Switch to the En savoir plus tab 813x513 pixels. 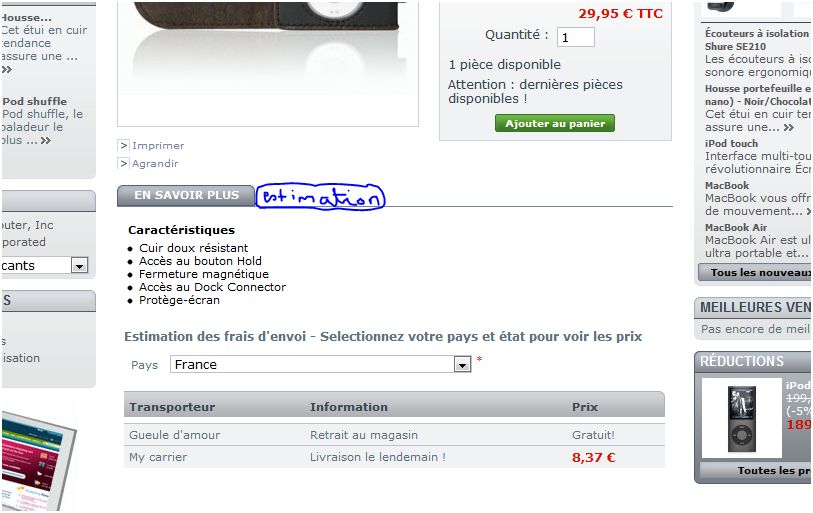pyautogui.click(x=186, y=196)
